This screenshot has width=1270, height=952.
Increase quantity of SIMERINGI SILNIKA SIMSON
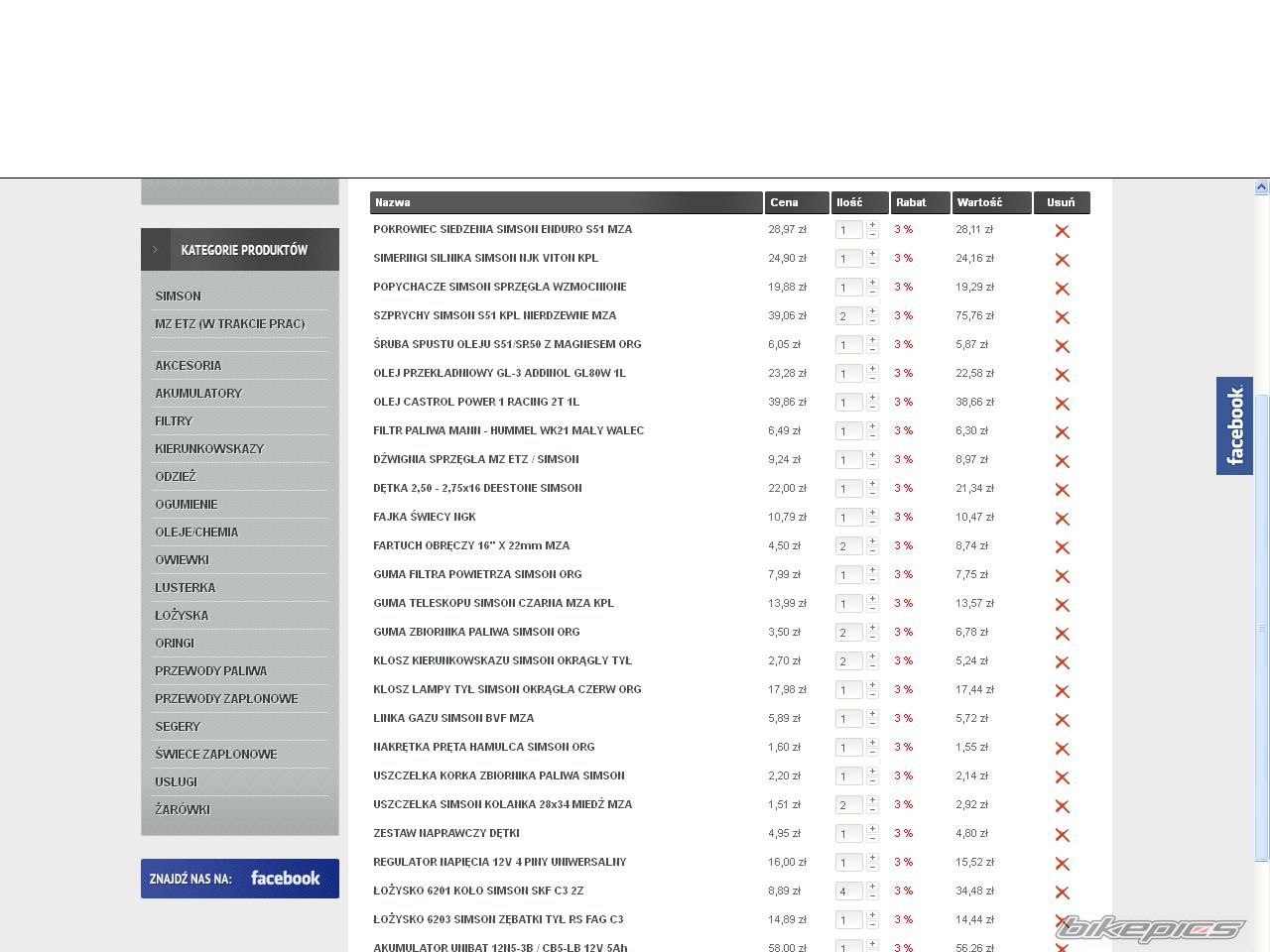pos(872,254)
